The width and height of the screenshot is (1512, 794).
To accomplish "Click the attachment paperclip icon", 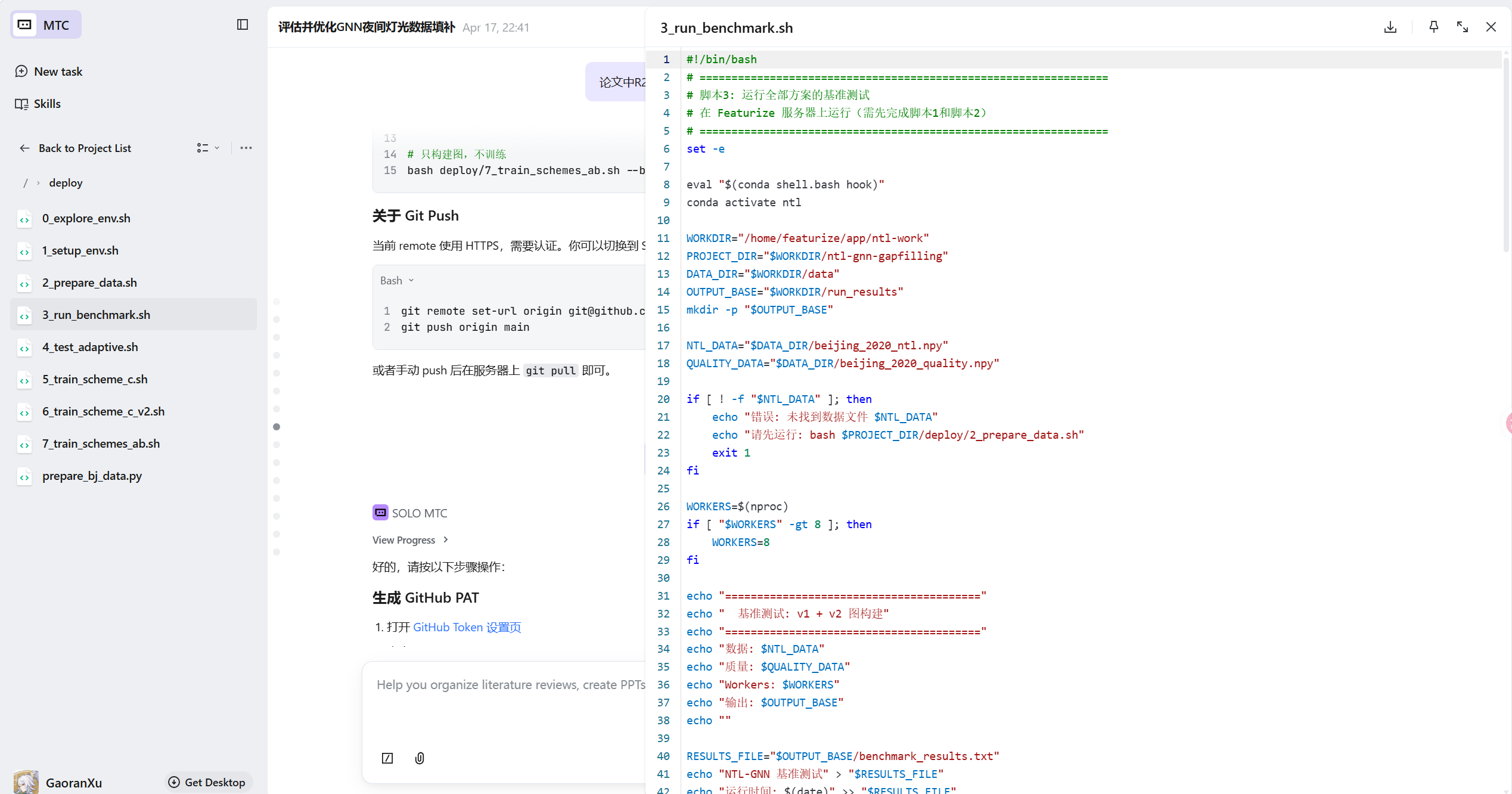I will 420,758.
